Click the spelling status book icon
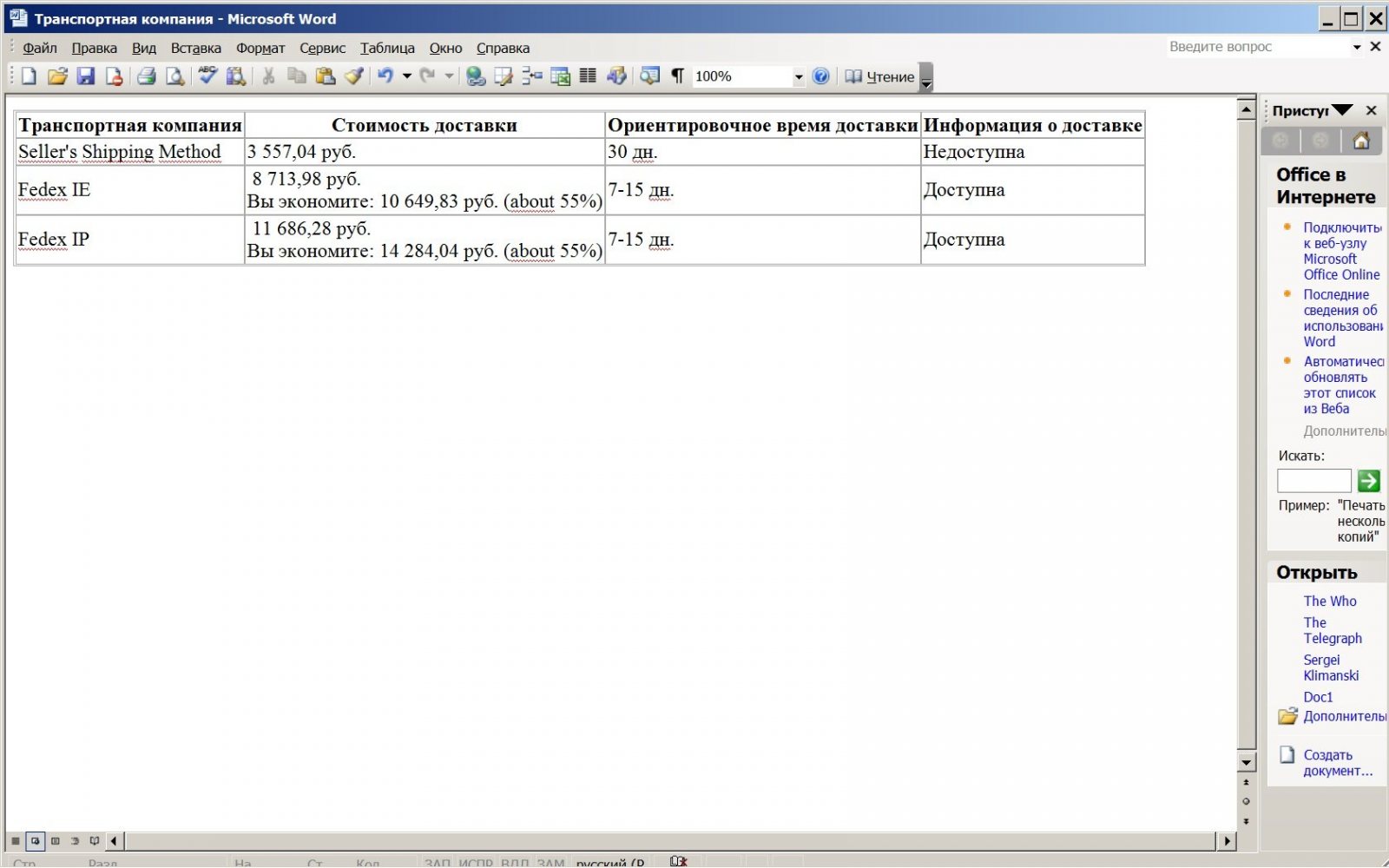Screen dimensions: 1389x868 (679, 861)
